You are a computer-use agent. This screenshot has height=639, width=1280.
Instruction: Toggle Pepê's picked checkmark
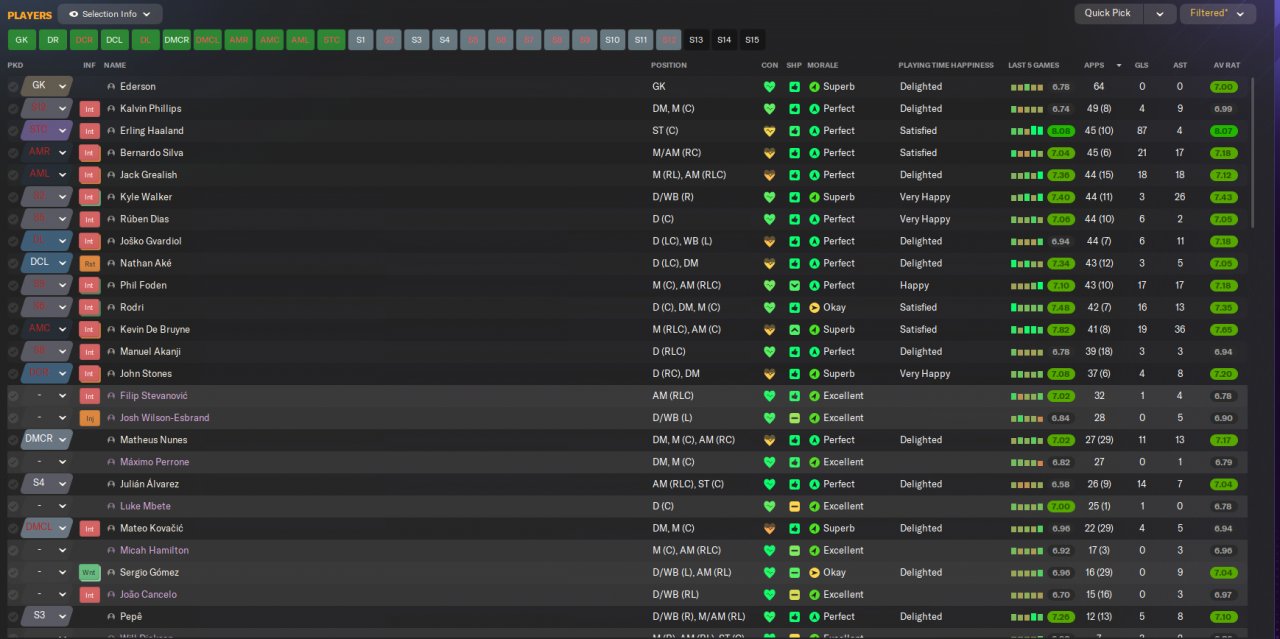(13, 617)
